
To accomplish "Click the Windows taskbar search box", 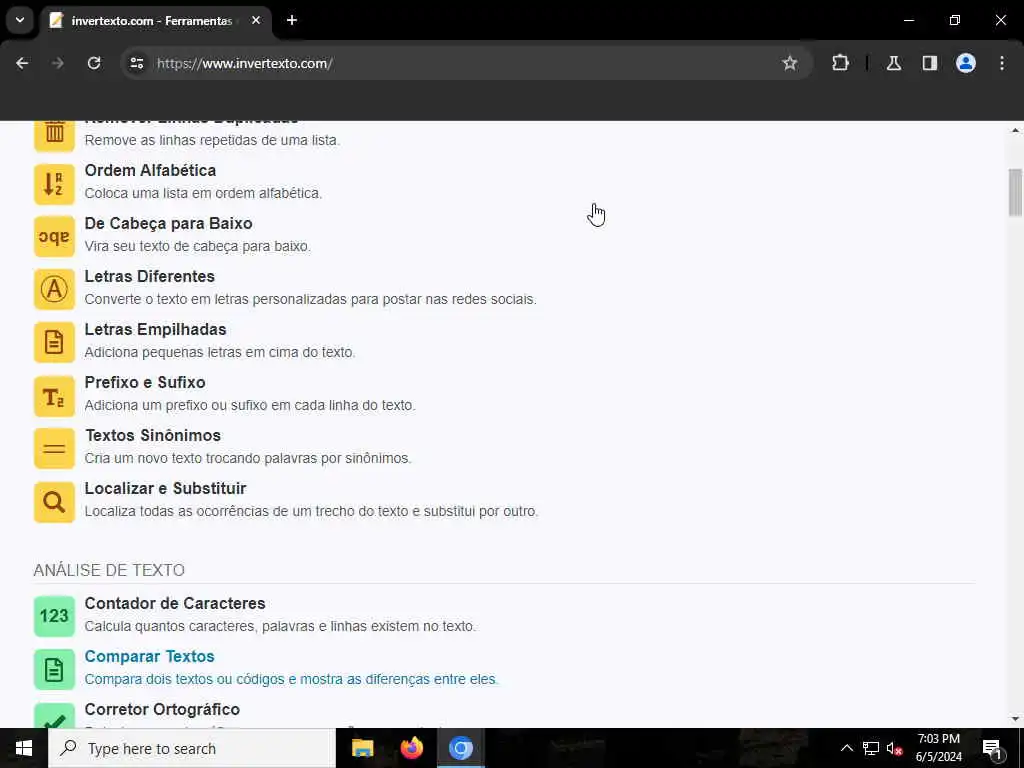I will click(x=192, y=748).
